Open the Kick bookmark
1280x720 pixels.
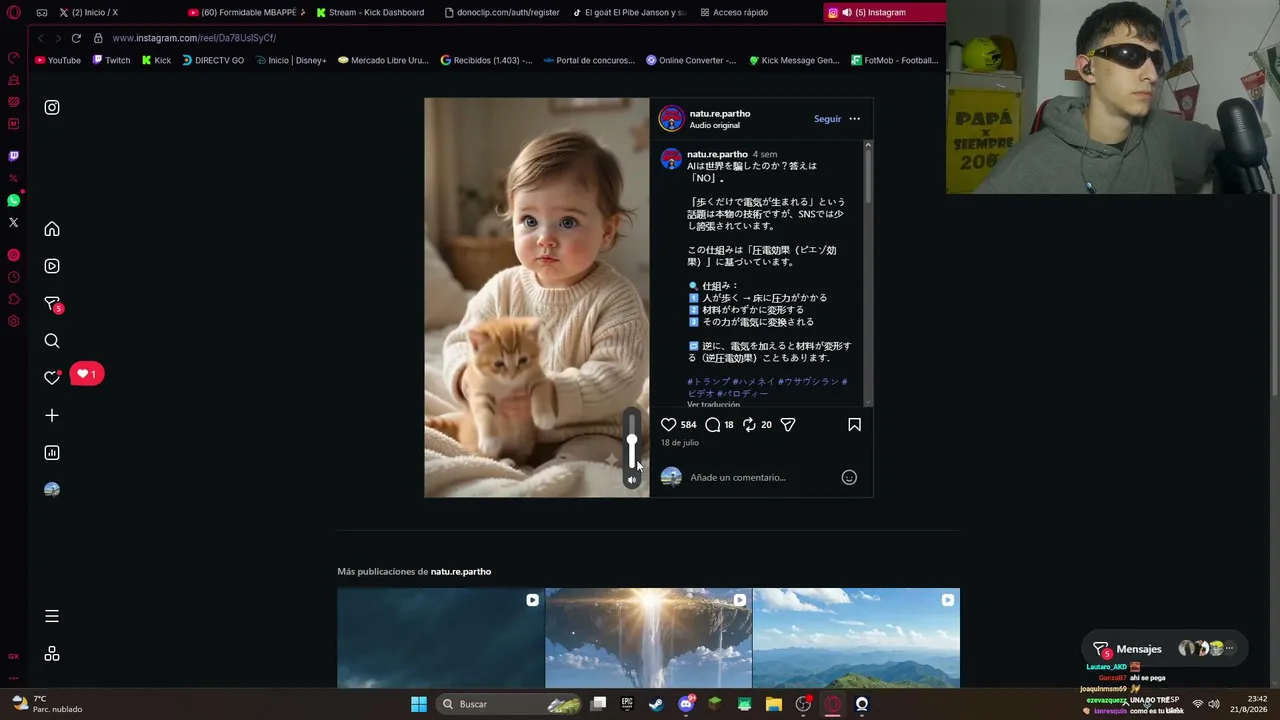pos(156,60)
